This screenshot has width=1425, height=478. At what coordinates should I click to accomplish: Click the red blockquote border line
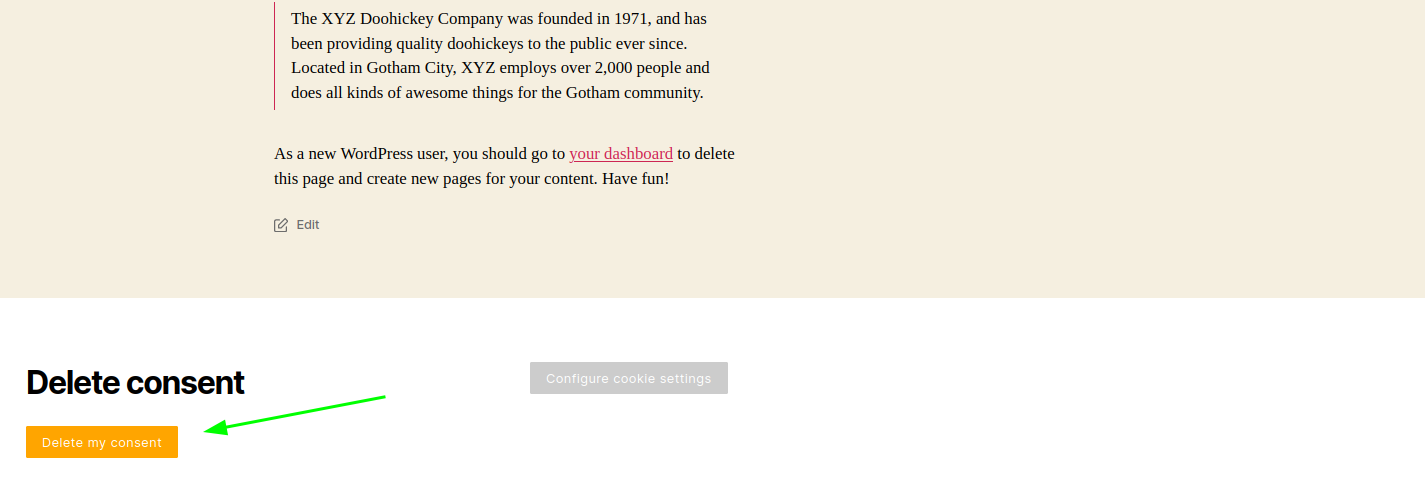(274, 56)
